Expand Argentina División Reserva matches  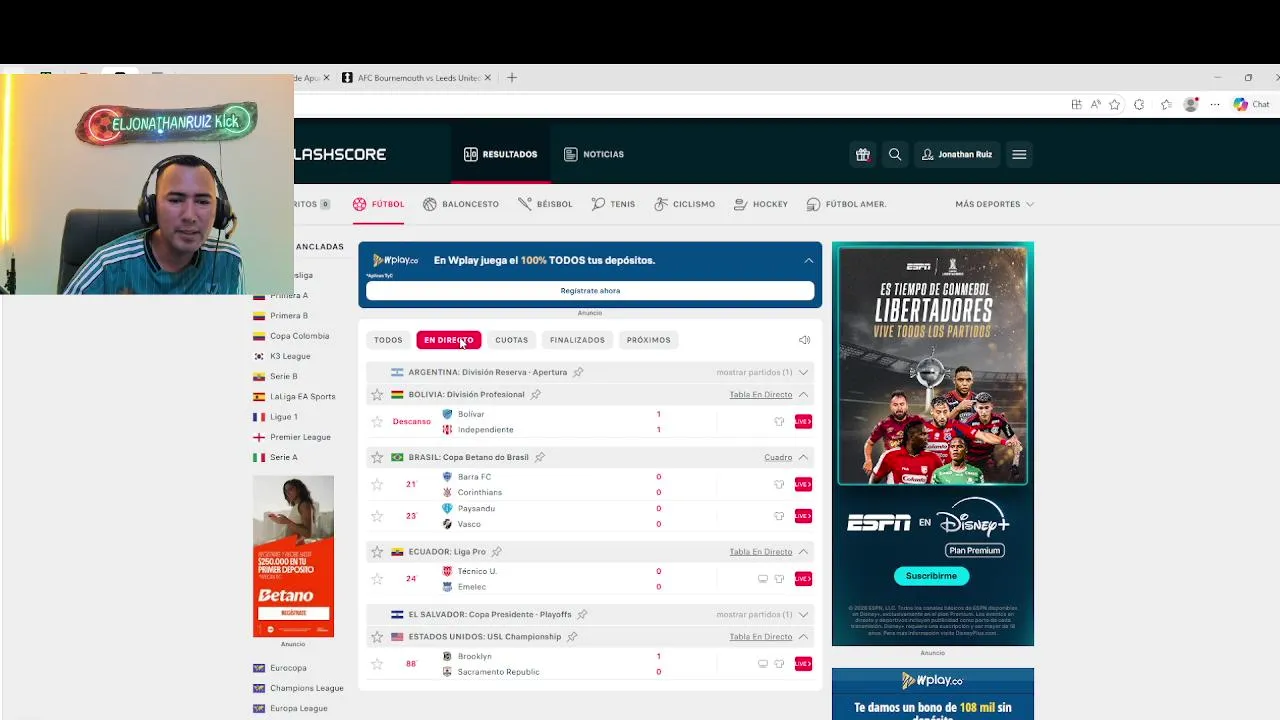(x=803, y=372)
